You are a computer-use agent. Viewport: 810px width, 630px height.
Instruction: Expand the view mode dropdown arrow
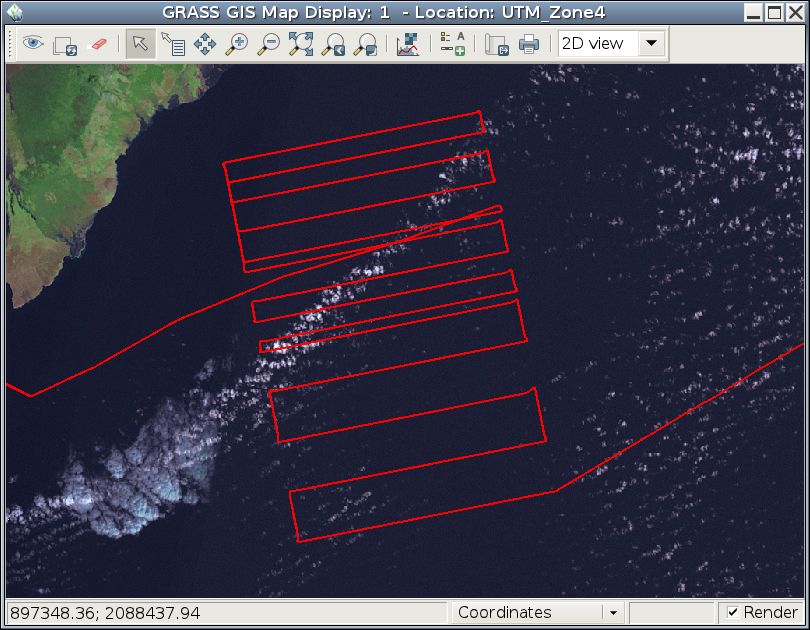[x=652, y=43]
